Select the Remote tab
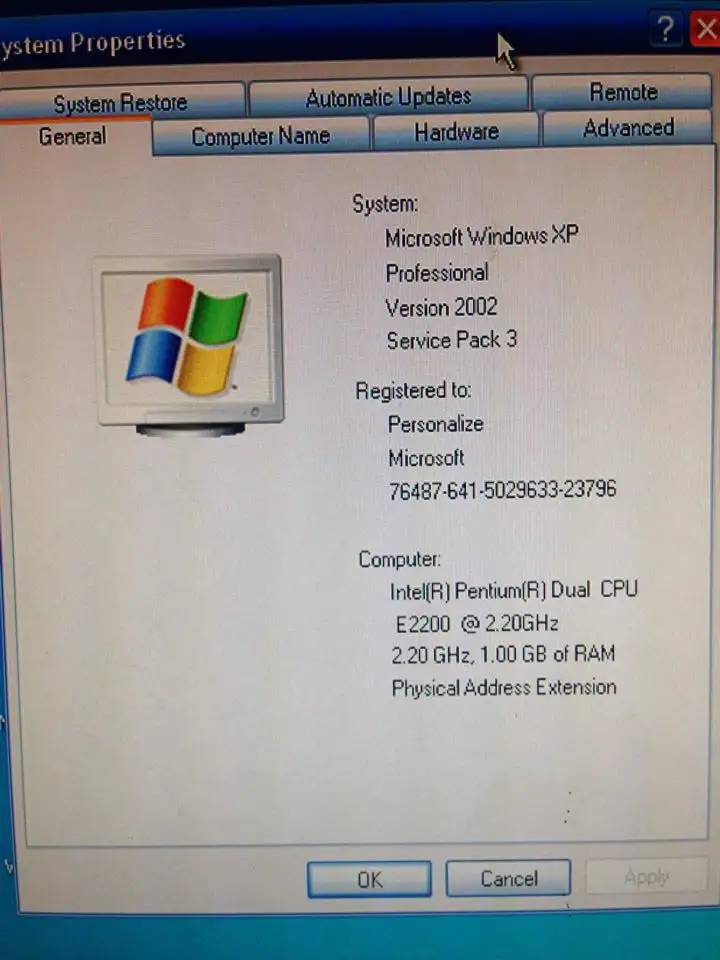720x960 pixels. click(x=623, y=92)
